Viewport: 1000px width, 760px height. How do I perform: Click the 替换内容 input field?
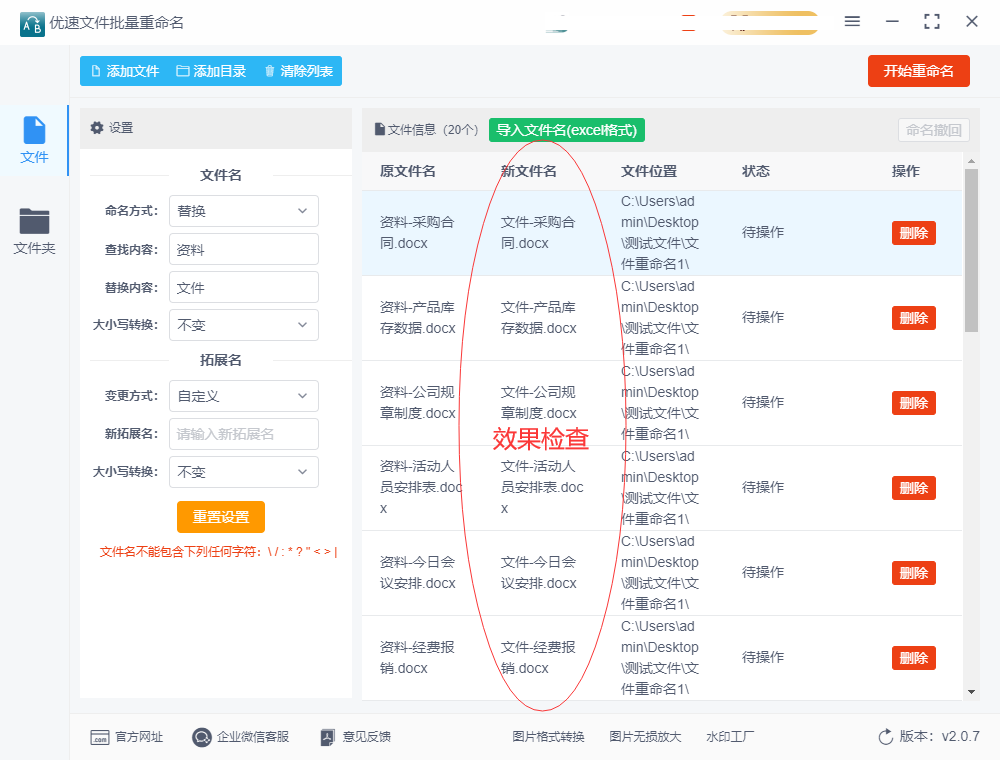pos(244,288)
